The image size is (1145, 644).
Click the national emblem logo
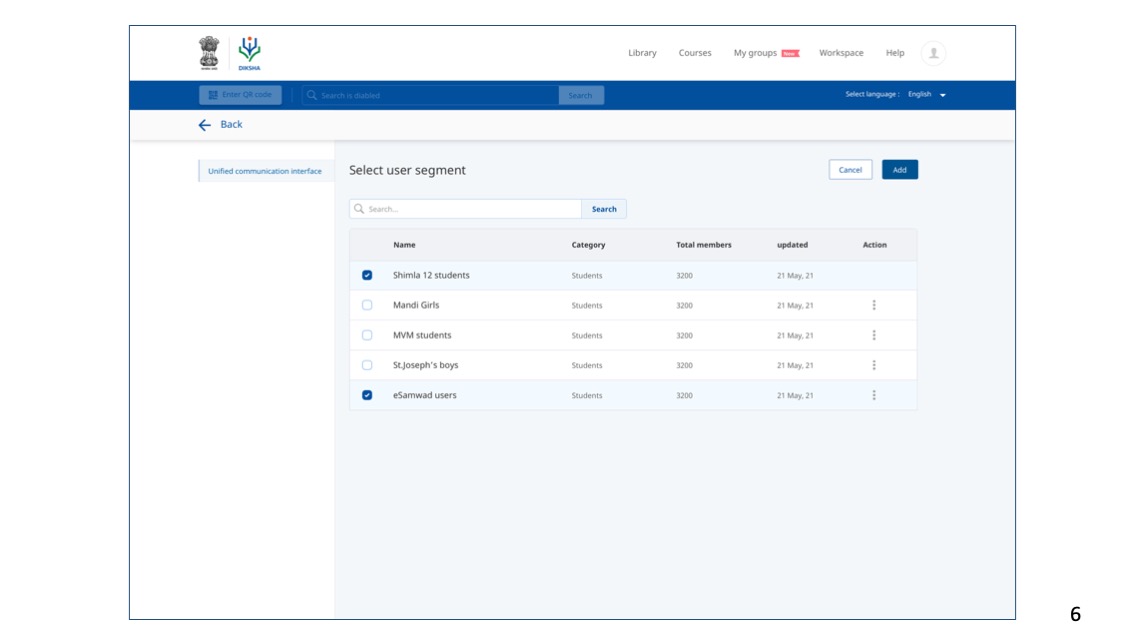(x=208, y=51)
